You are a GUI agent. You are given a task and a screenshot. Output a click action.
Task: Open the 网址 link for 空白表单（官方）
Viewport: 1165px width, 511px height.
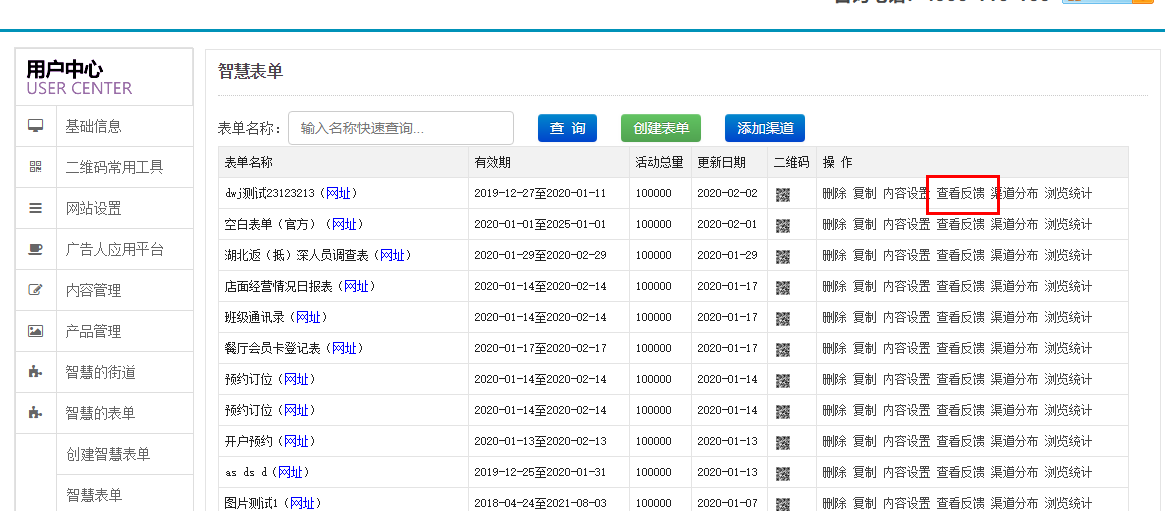tap(344, 225)
